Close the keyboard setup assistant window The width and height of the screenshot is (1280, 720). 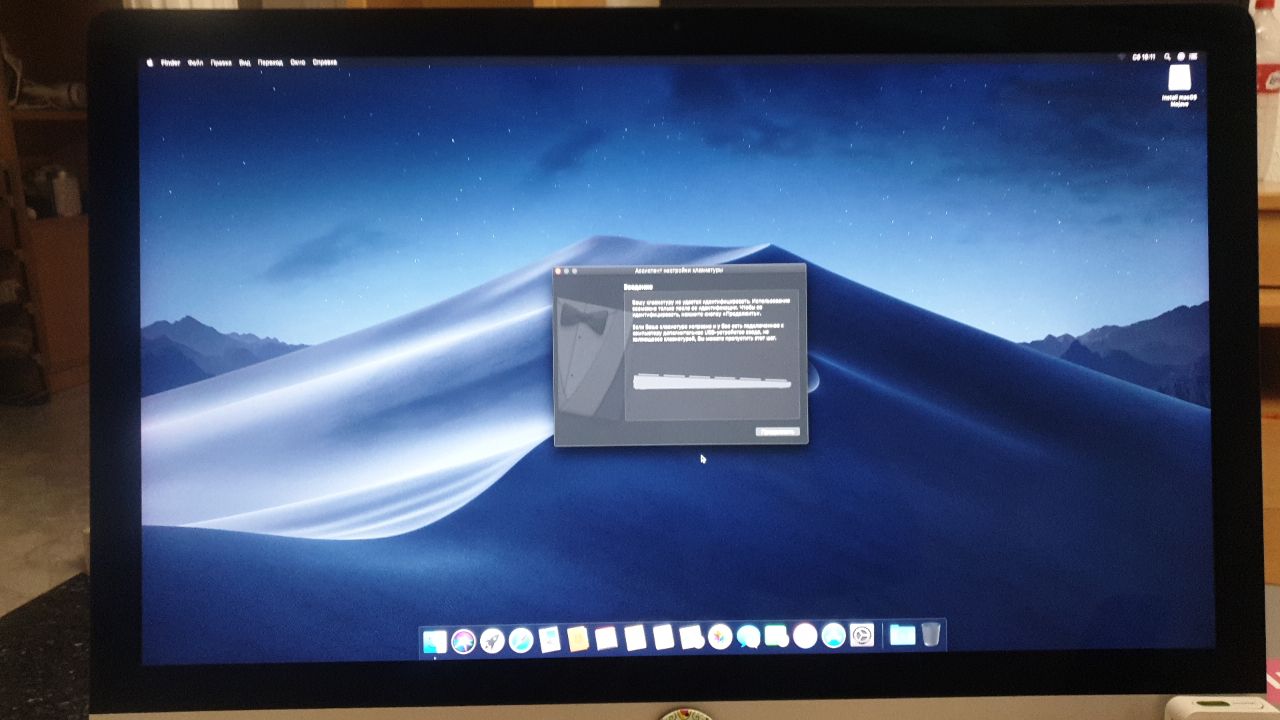(x=559, y=270)
